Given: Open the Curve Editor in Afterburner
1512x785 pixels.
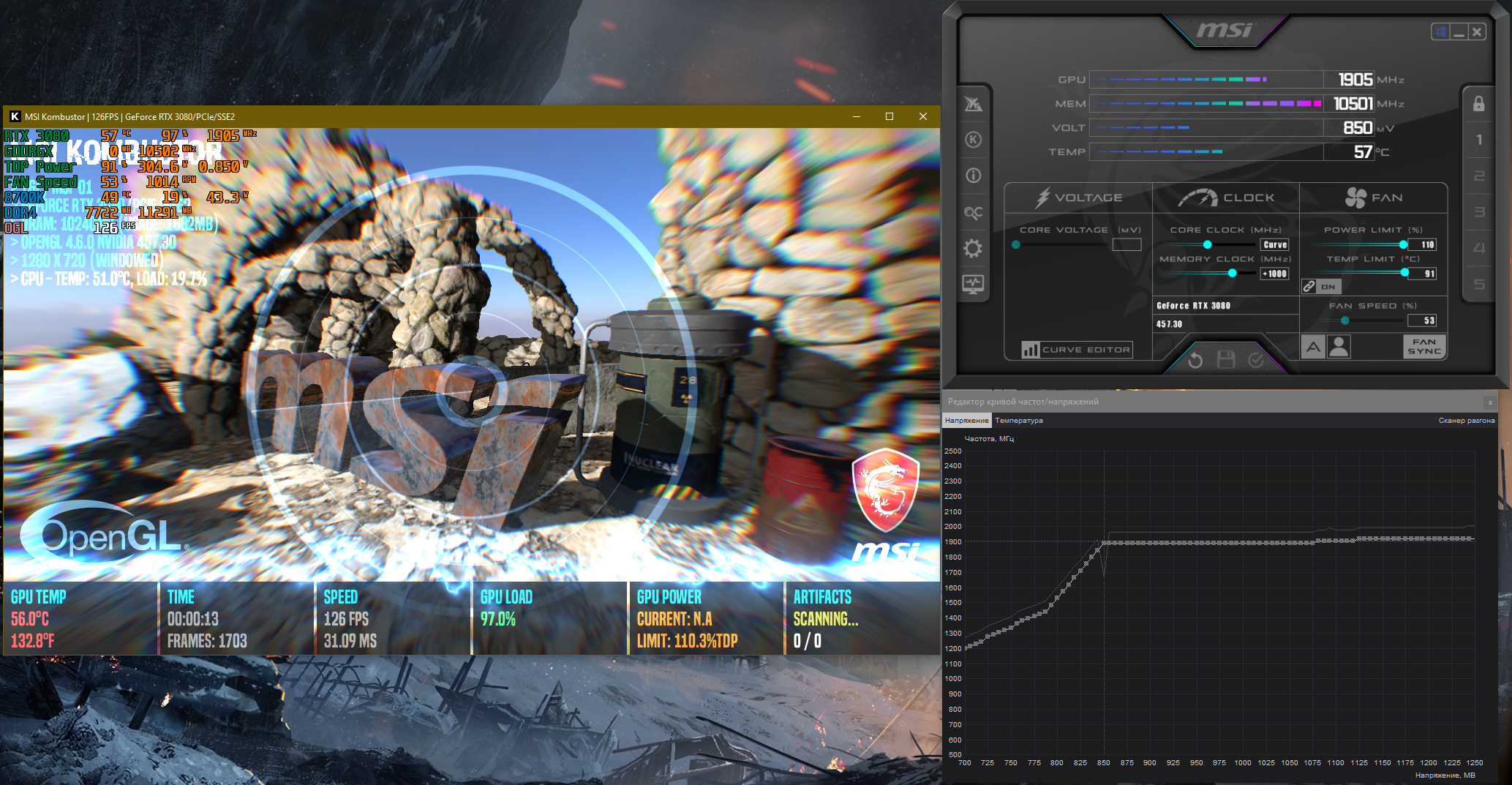Looking at the screenshot, I should click(1077, 350).
